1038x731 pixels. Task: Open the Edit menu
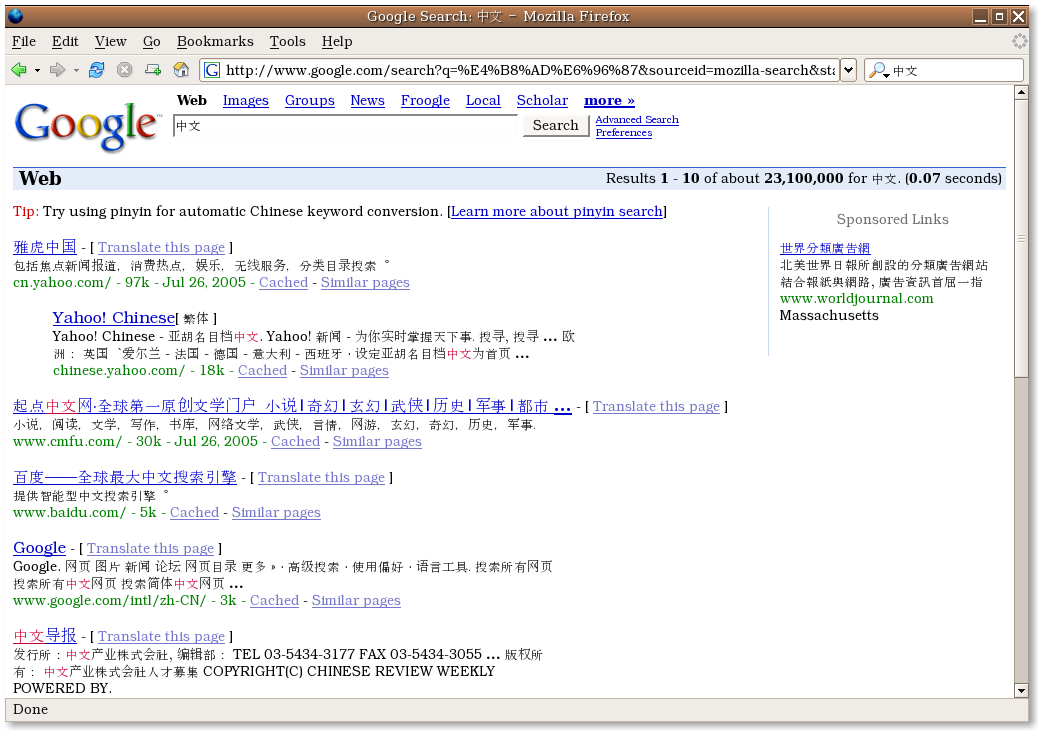[65, 41]
